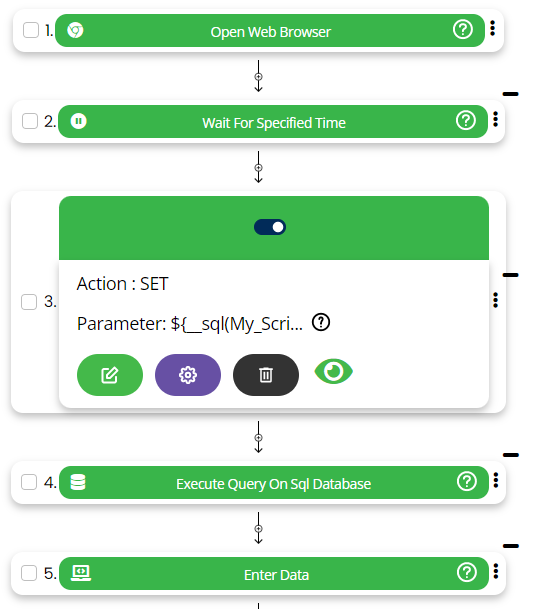Click the edit pencil button in step 3
The image size is (533, 609).
[x=110, y=375]
